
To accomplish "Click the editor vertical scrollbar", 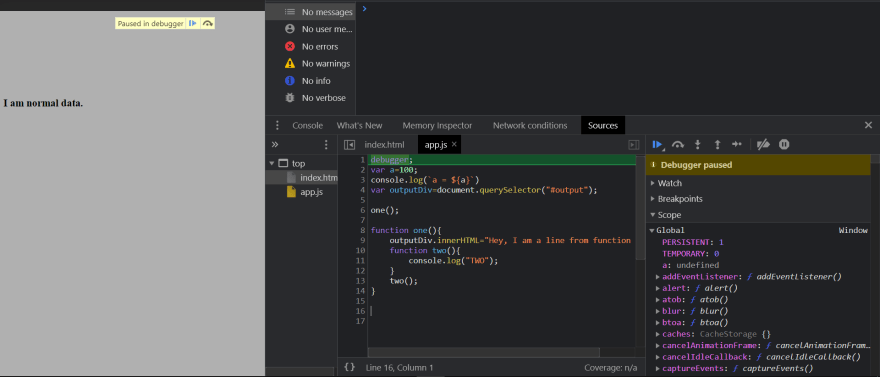I will pyautogui.click(x=640, y=208).
